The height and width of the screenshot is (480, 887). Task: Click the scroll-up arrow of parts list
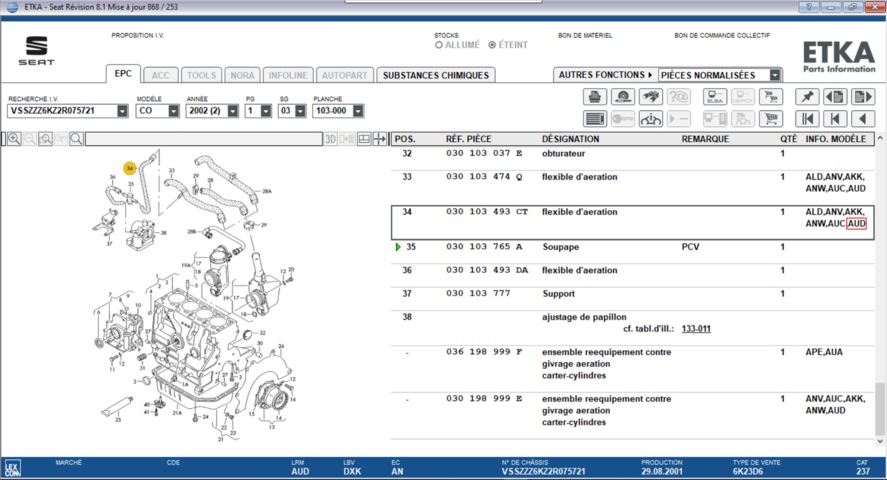coord(880,138)
